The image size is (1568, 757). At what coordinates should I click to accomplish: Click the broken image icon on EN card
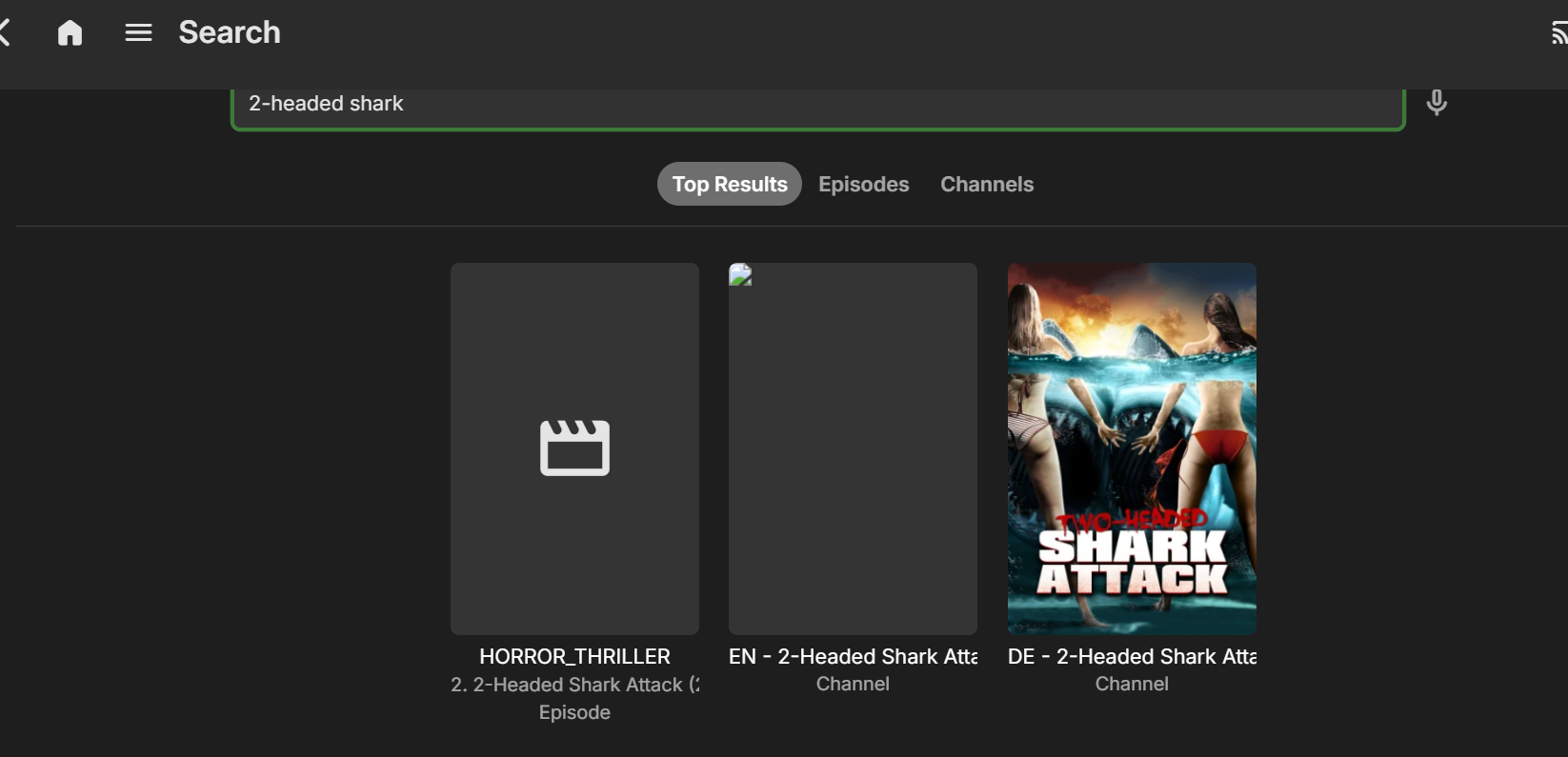coord(740,275)
